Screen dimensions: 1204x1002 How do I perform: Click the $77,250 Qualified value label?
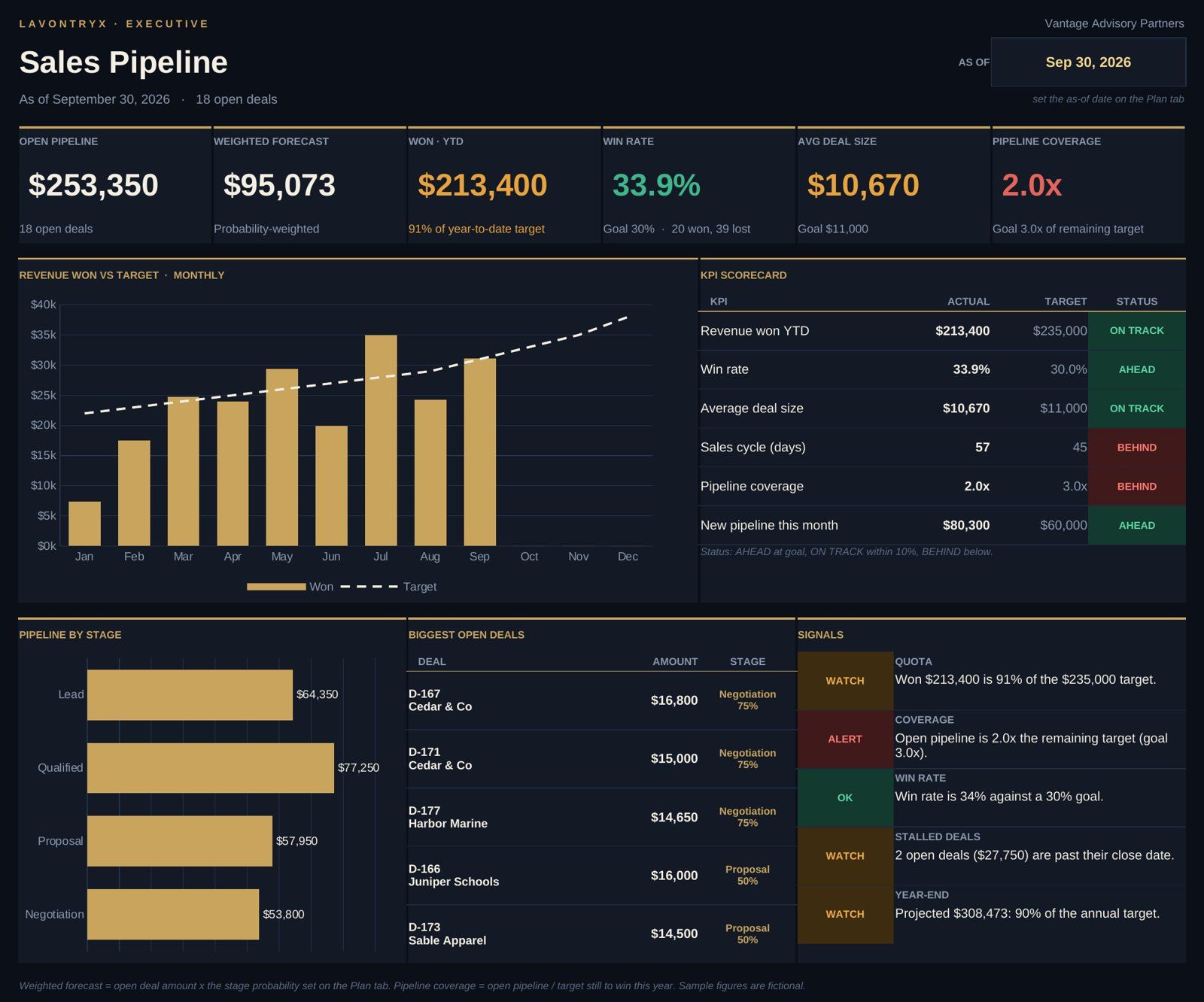click(x=358, y=768)
